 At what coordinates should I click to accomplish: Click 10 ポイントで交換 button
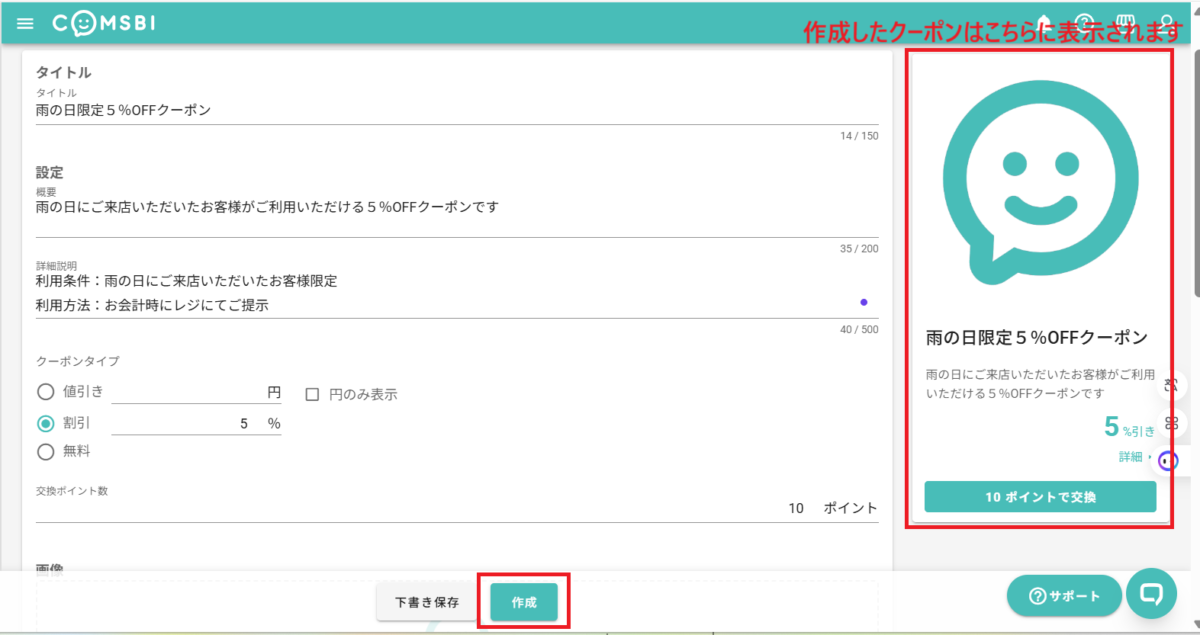pos(1040,497)
